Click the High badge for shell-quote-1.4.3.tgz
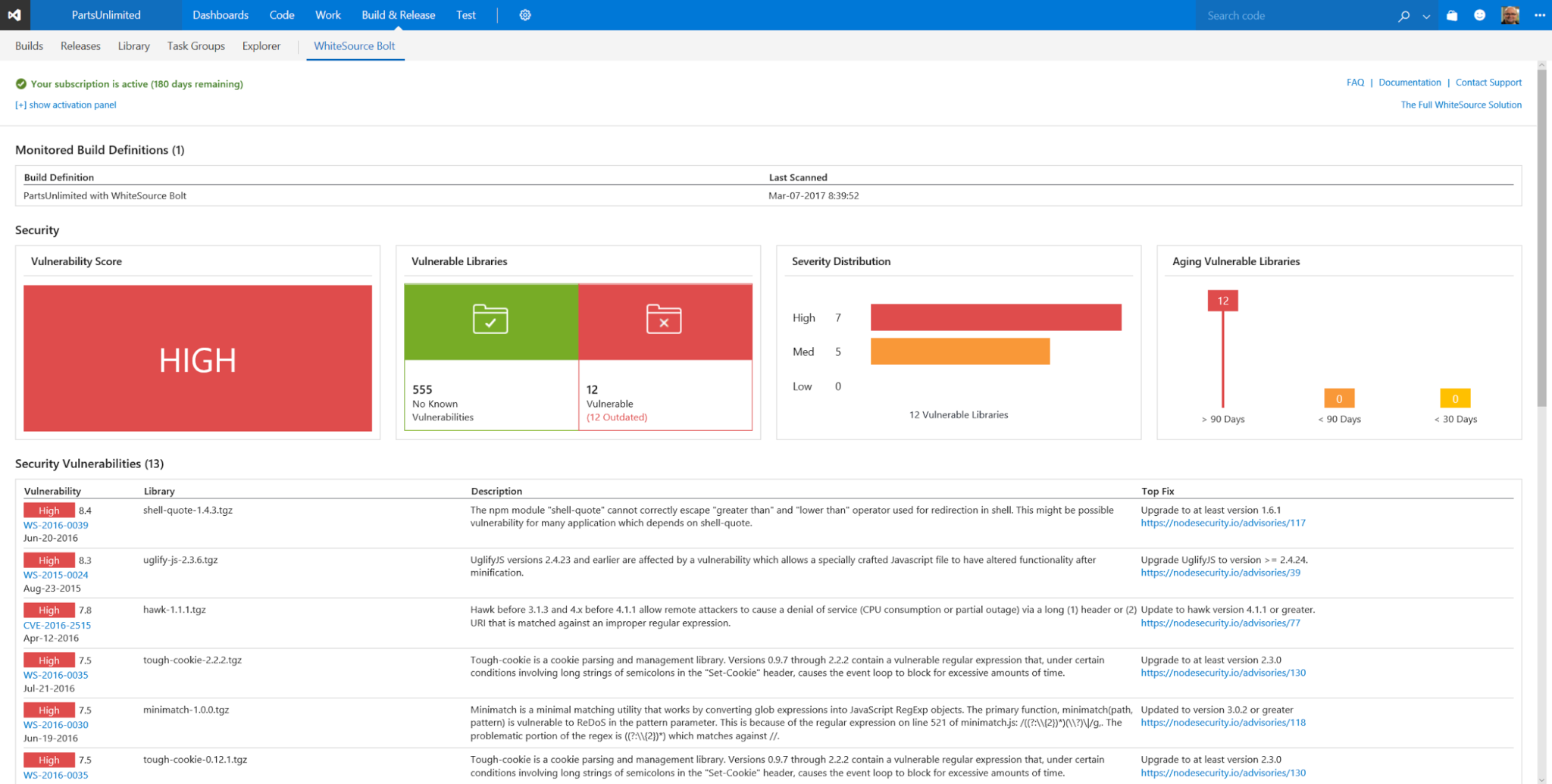Viewport: 1552px width, 784px height. [49, 511]
